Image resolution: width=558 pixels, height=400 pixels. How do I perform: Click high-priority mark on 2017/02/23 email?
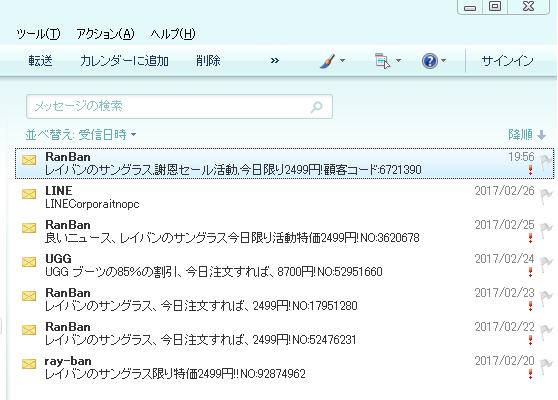pyautogui.click(x=530, y=306)
